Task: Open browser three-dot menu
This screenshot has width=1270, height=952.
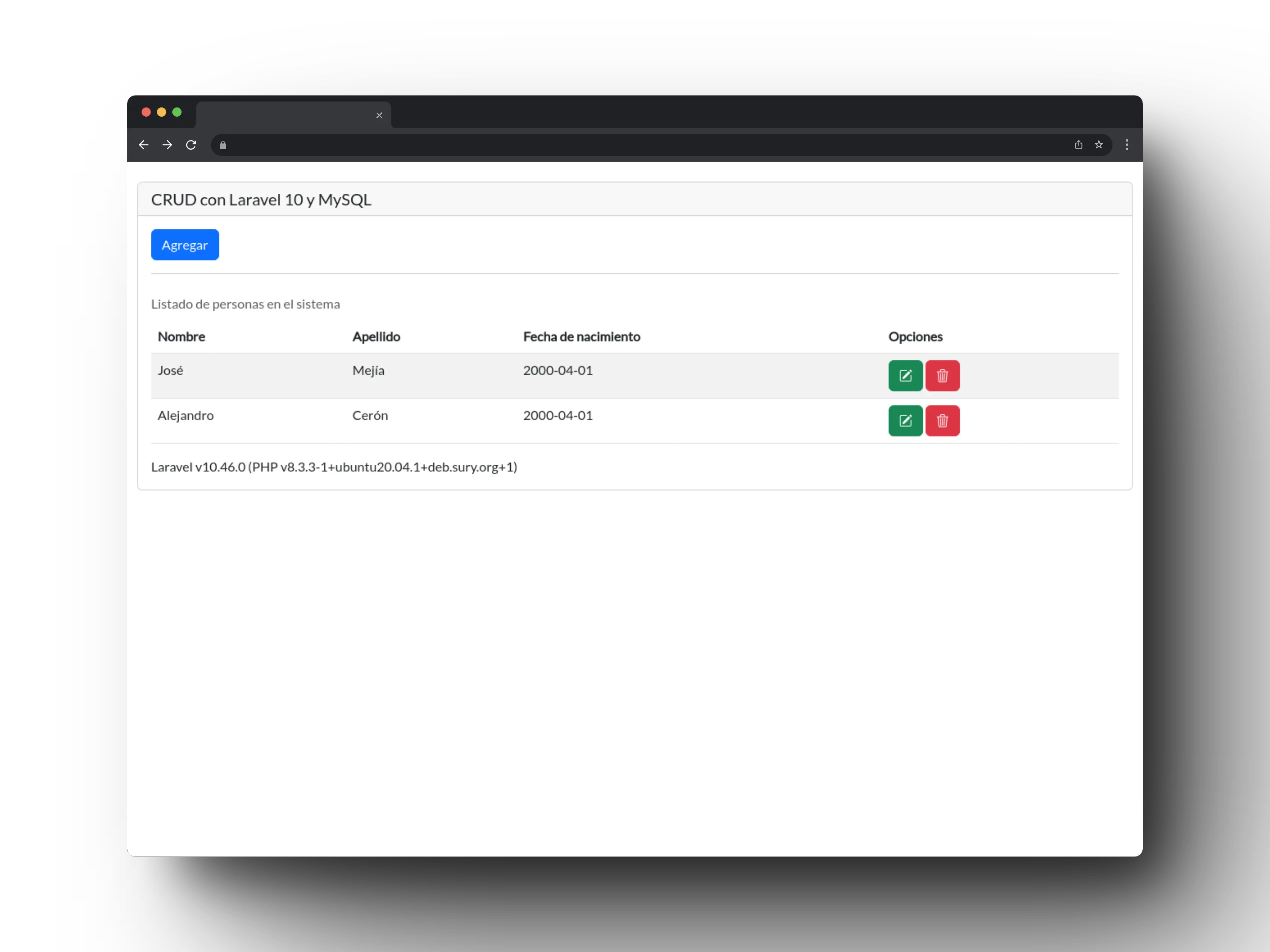Action: pos(1126,144)
